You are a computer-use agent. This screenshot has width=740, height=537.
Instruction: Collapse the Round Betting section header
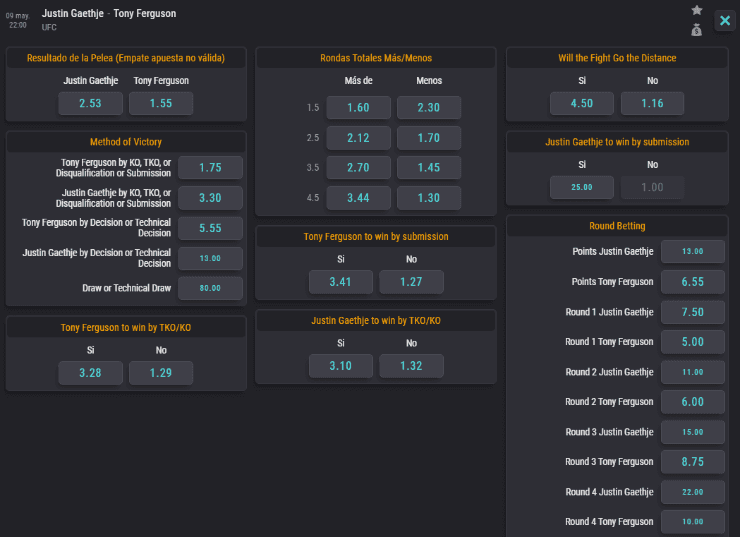616,226
